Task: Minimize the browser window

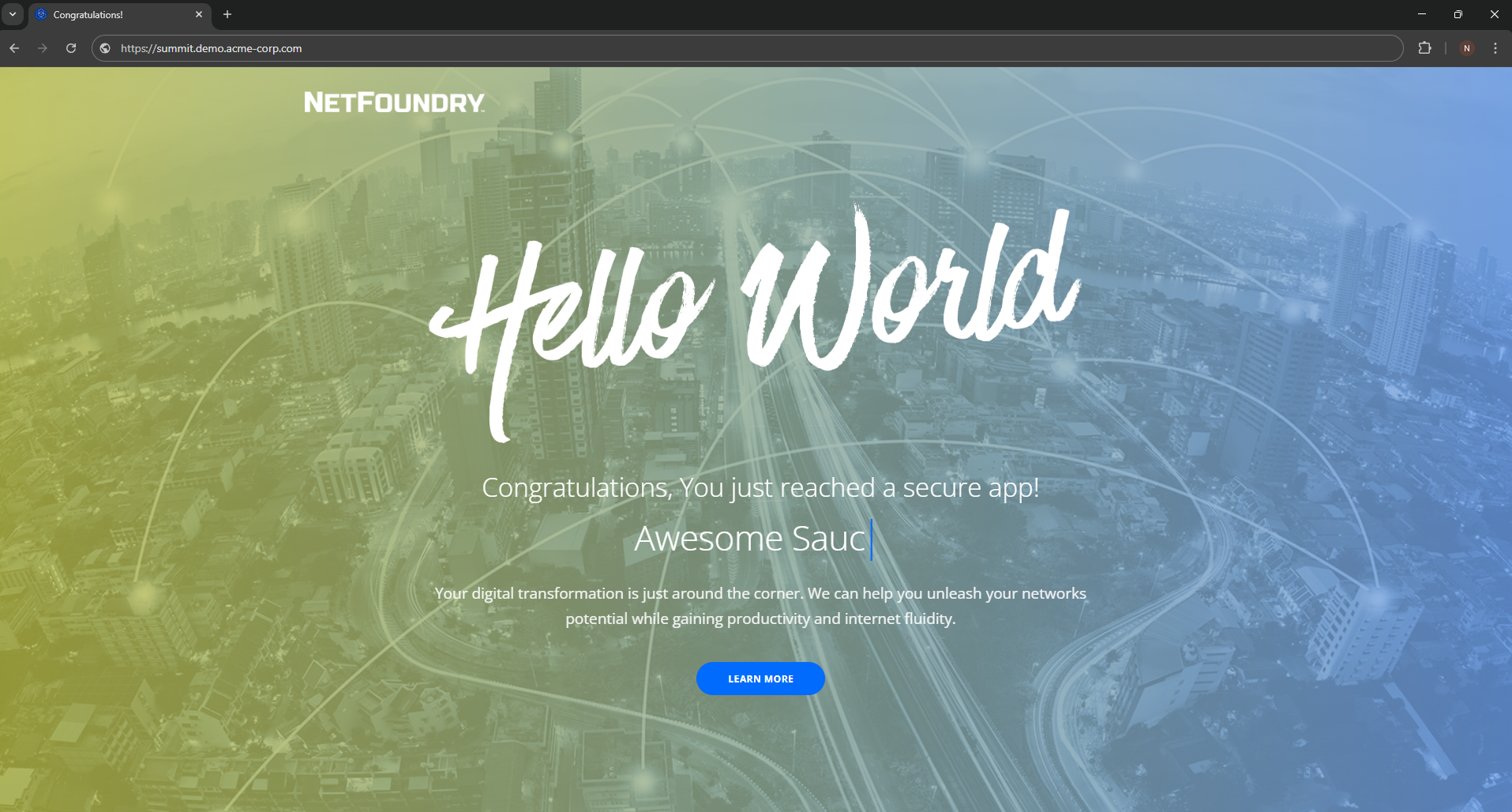Action: (x=1421, y=14)
